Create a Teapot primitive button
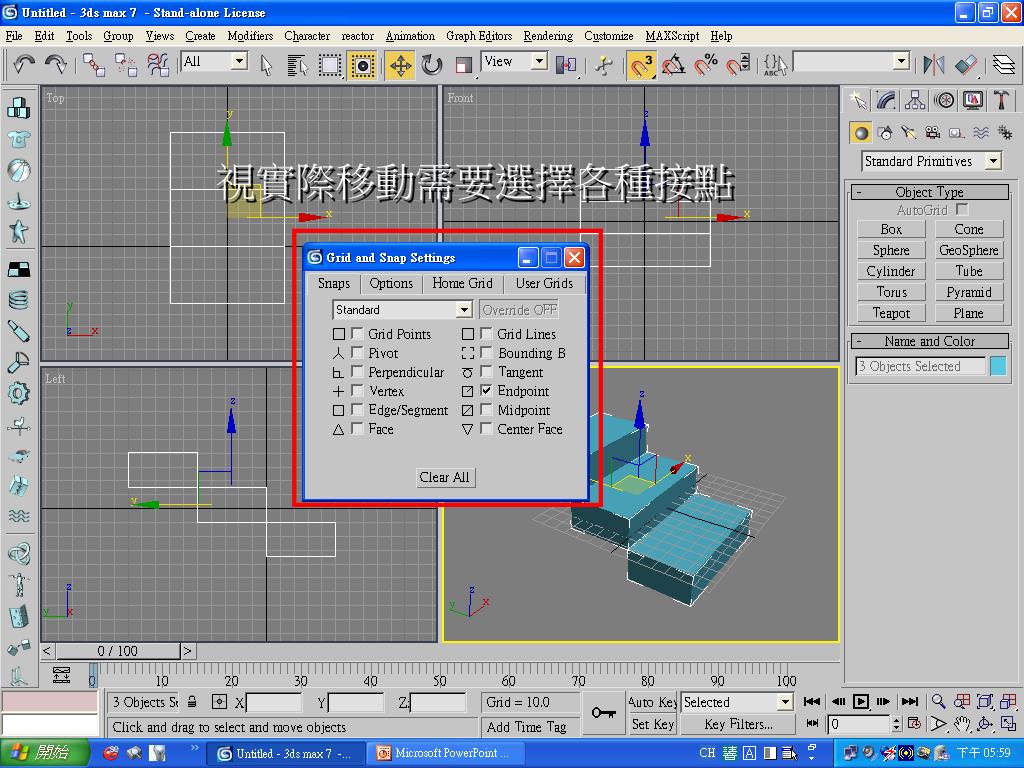The height and width of the screenshot is (768, 1024). pos(891,313)
